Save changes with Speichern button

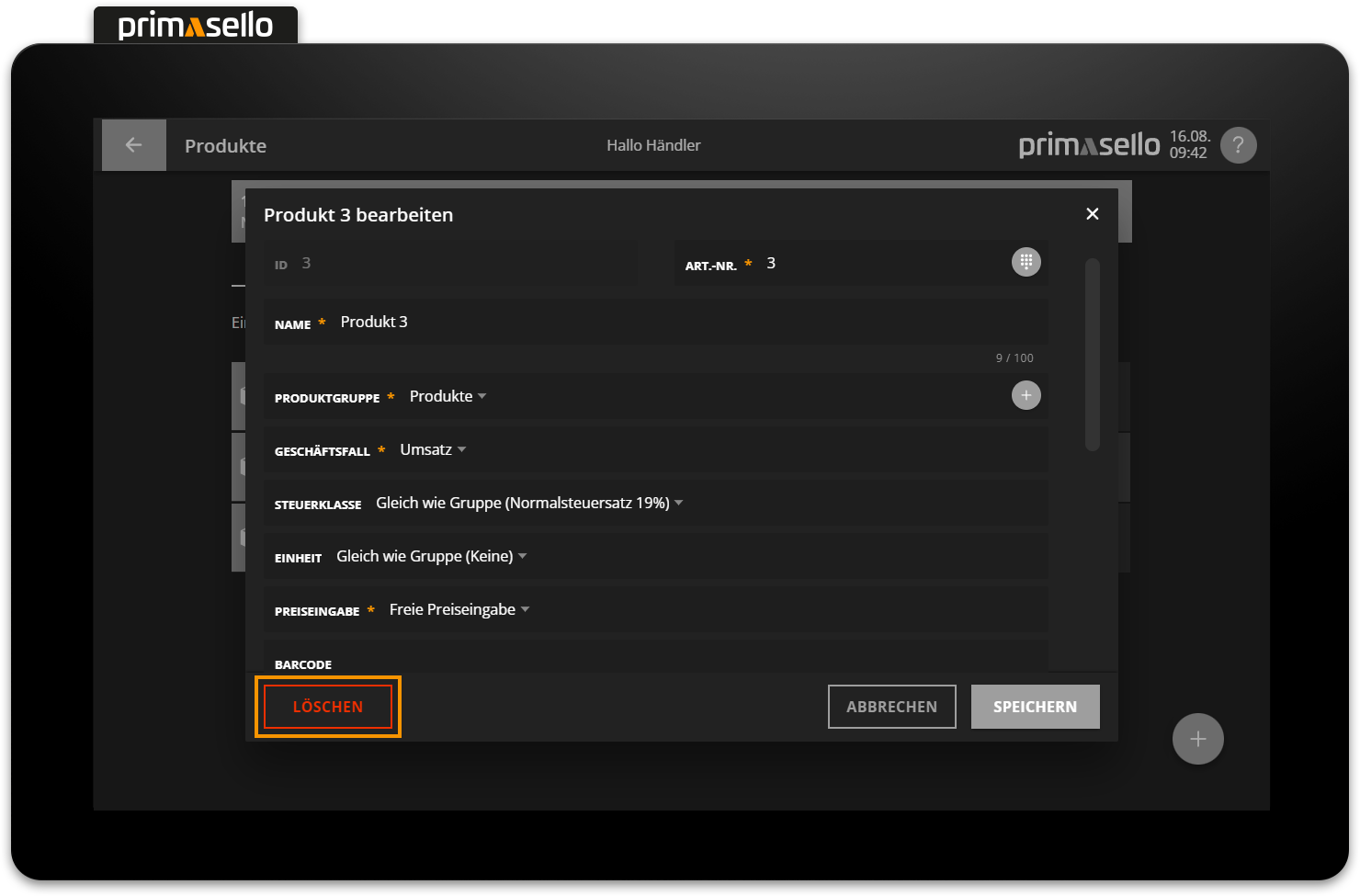coord(1035,707)
